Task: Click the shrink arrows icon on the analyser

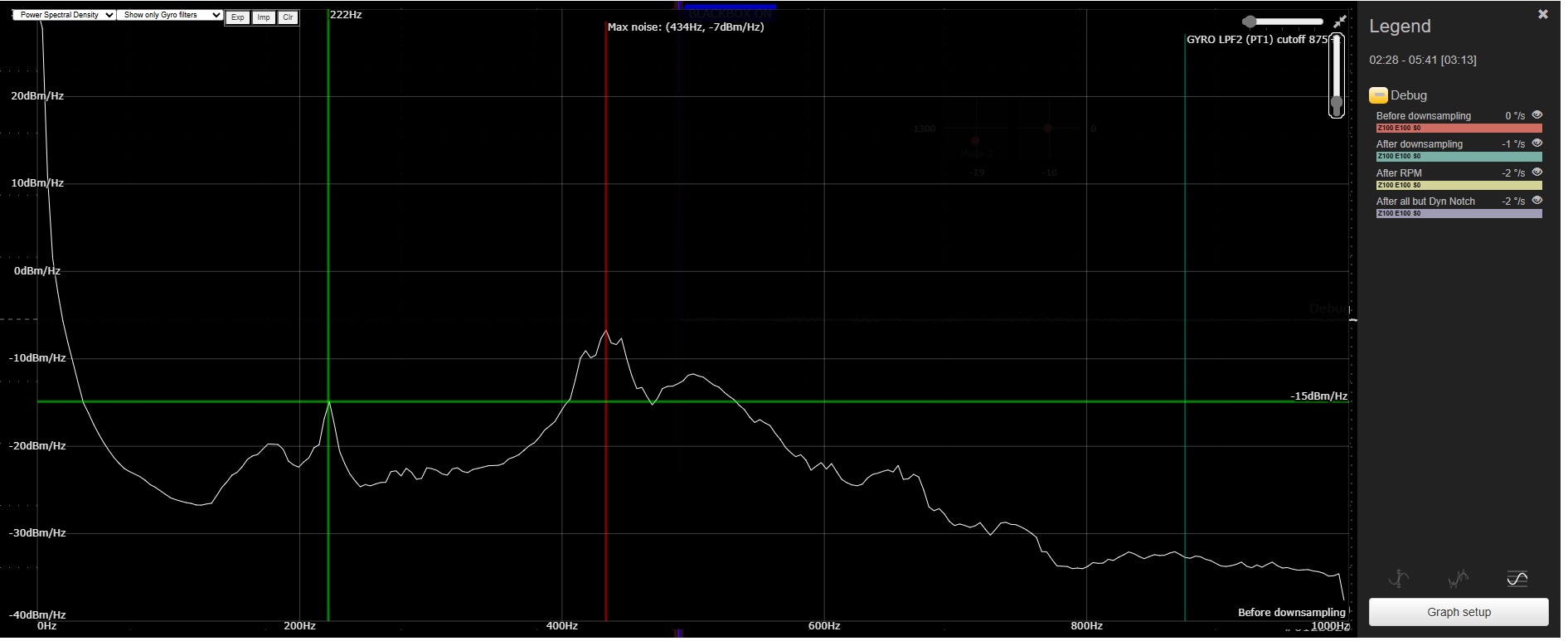Action: [x=1339, y=22]
